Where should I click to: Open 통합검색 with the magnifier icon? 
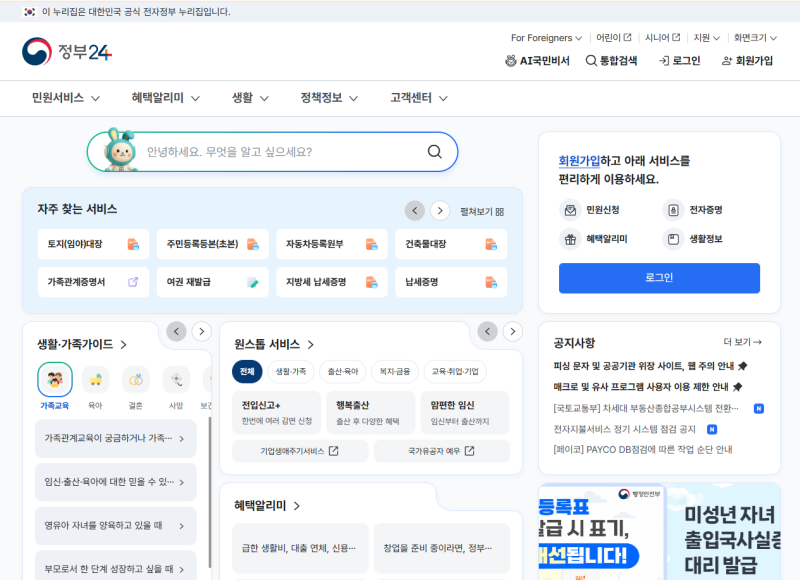611,61
